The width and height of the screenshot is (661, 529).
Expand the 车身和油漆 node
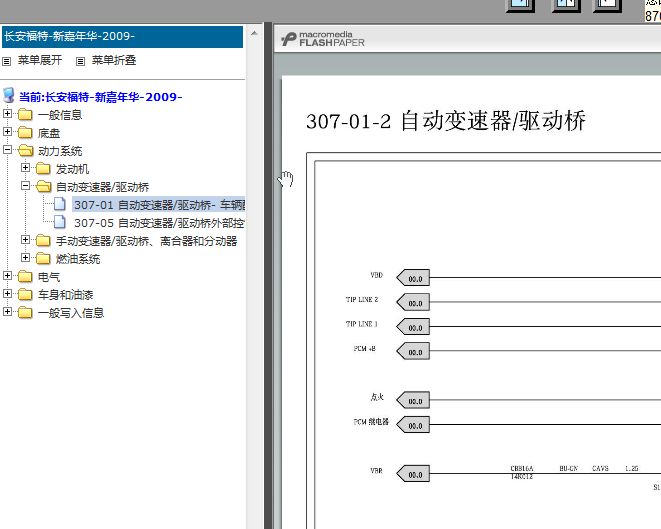click(7, 294)
